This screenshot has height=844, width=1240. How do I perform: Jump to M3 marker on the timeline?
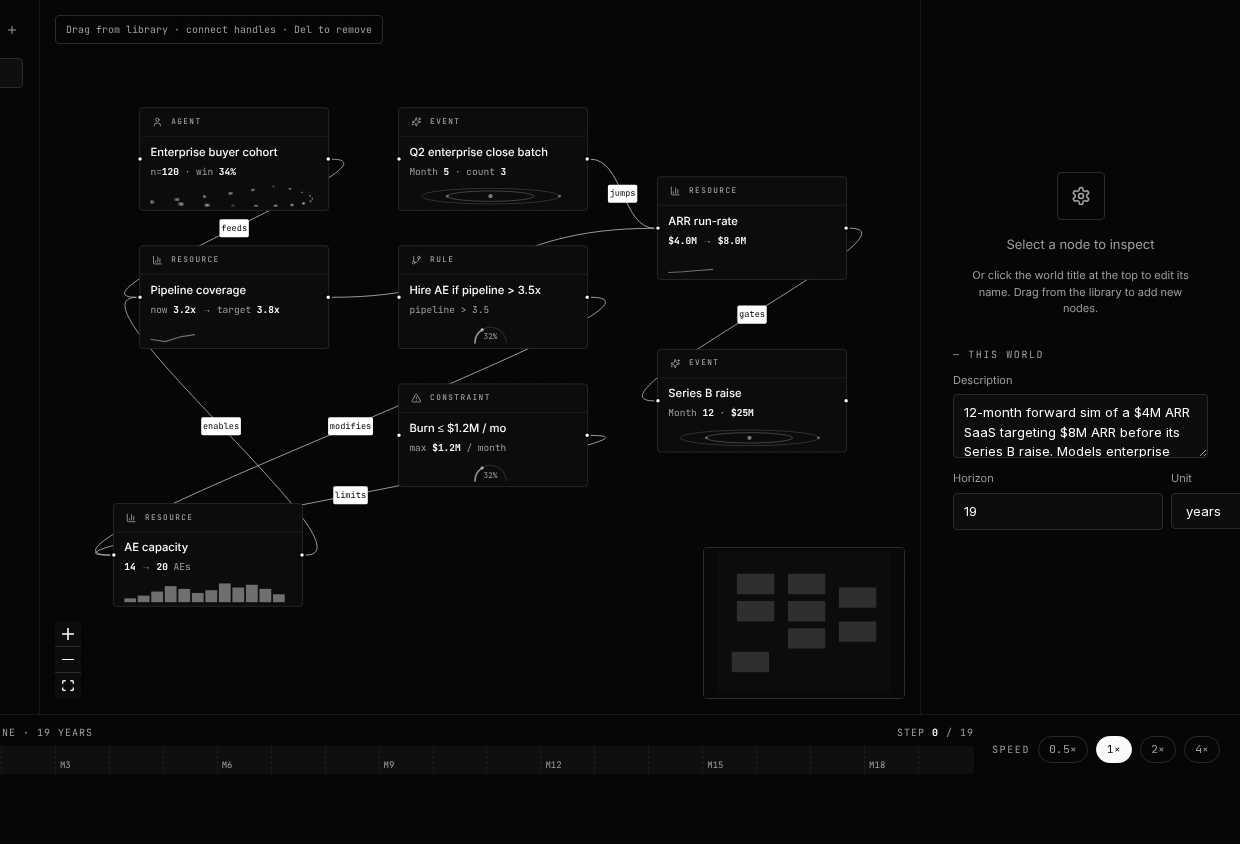(65, 765)
